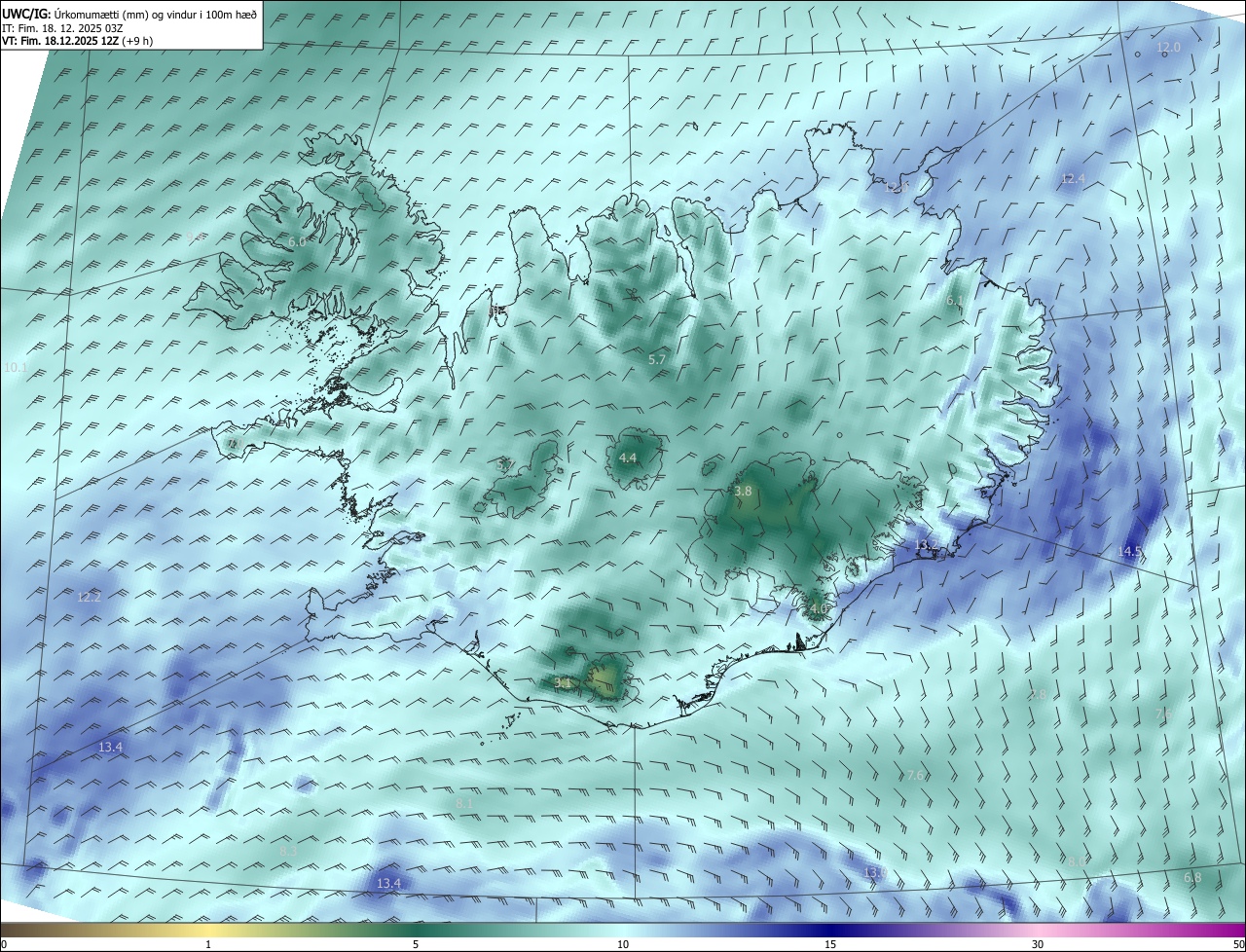Image resolution: width=1246 pixels, height=952 pixels.
Task: Click the 4.4 value on the glacier
Action: click(x=628, y=458)
